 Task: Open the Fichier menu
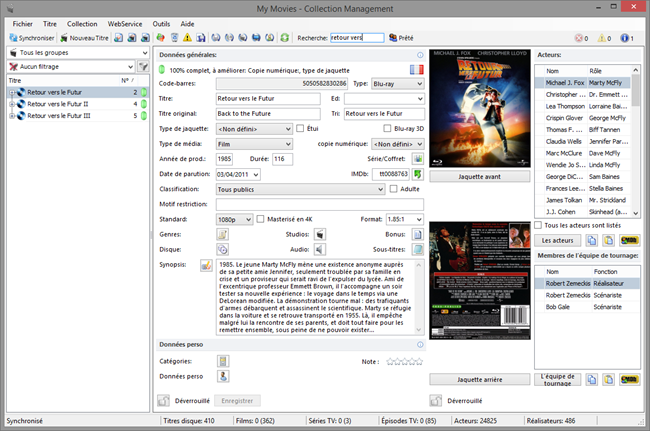(22, 24)
